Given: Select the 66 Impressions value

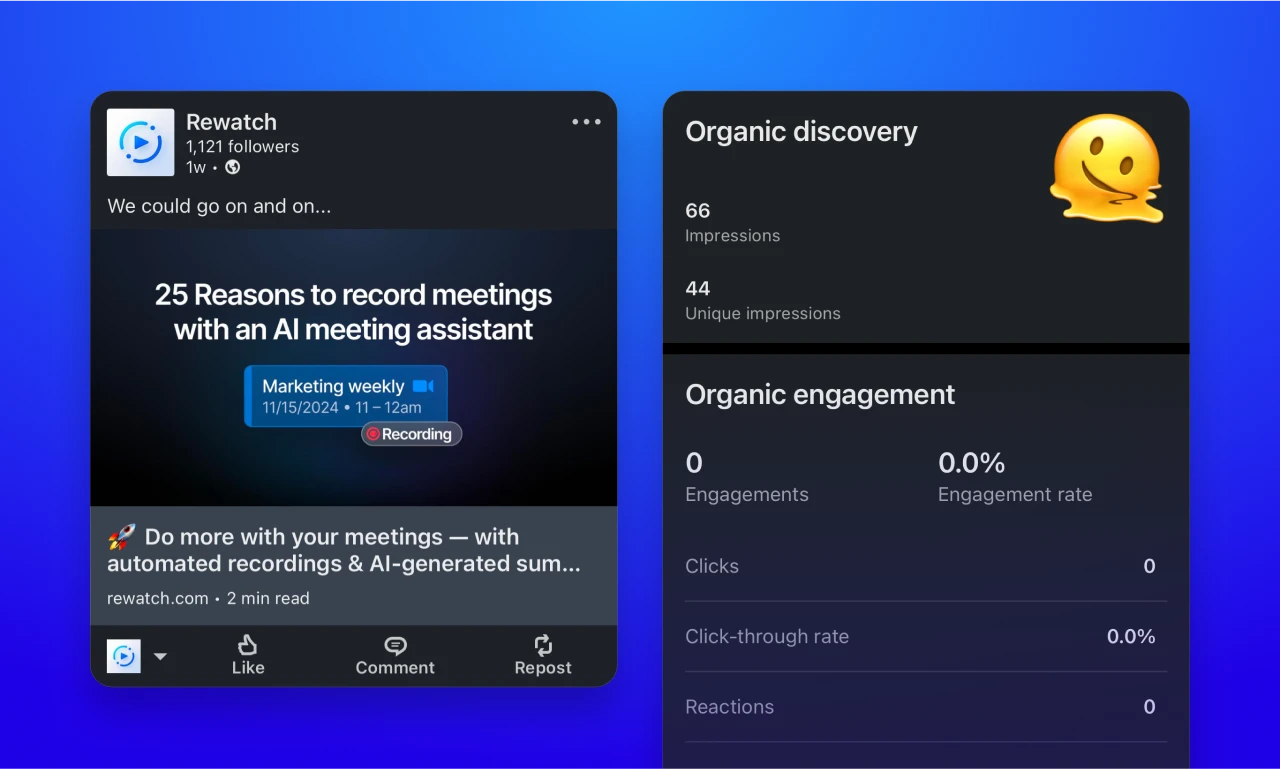Looking at the screenshot, I should click(x=698, y=211).
